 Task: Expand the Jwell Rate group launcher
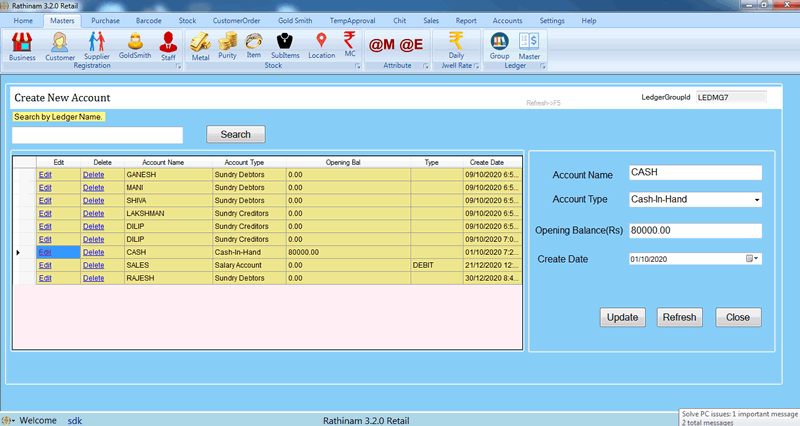click(476, 66)
